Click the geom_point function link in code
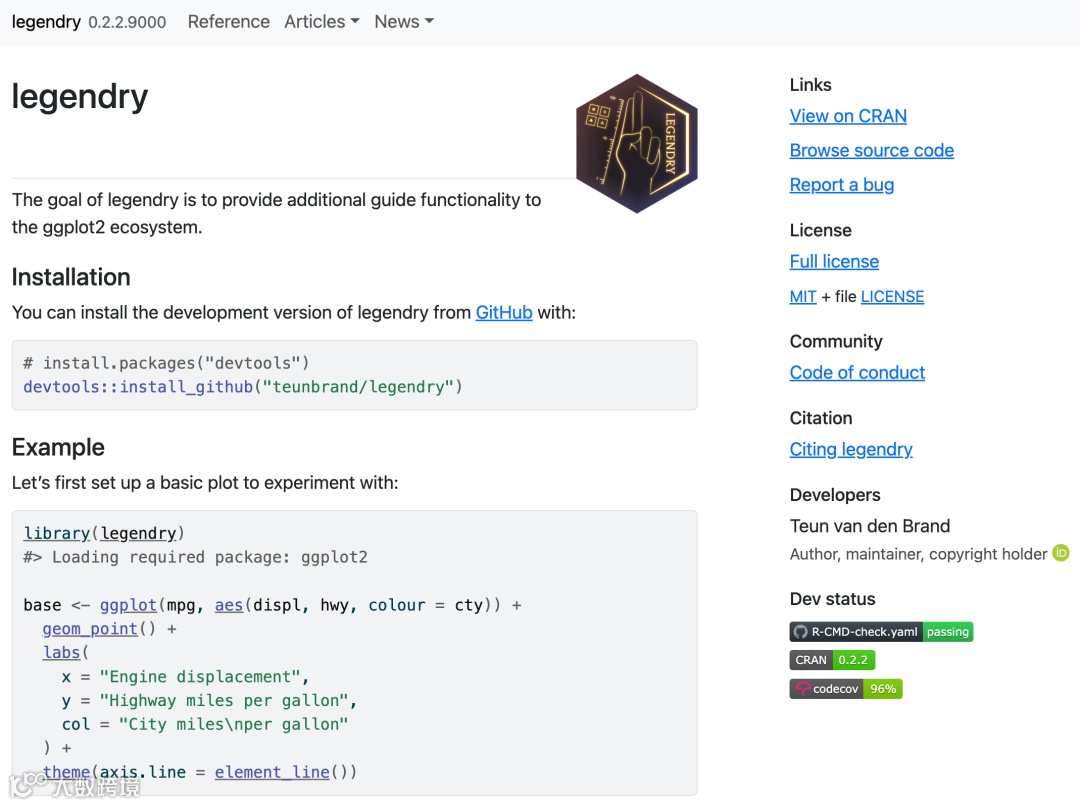Viewport: 1080px width, 806px height. pos(90,629)
